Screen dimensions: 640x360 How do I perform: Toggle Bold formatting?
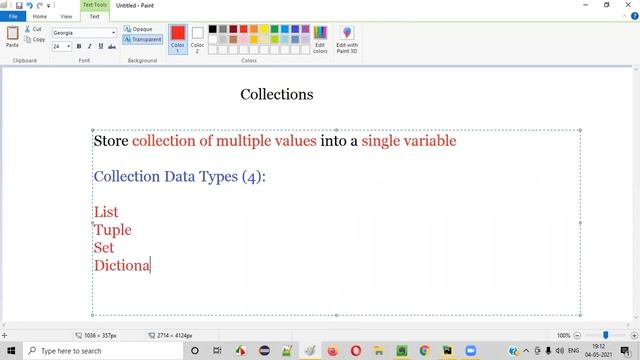click(x=79, y=47)
